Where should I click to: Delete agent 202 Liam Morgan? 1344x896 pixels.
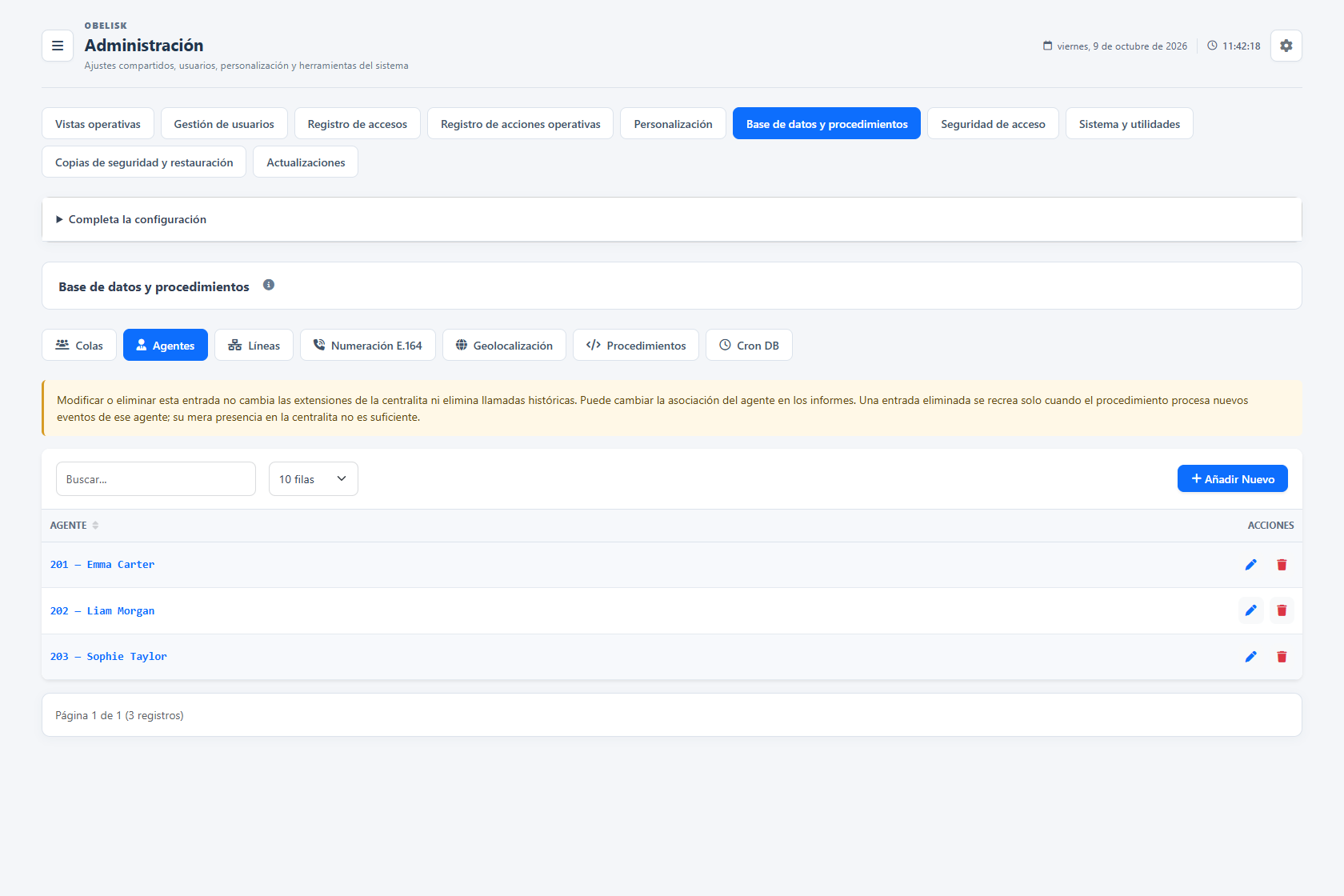click(1282, 610)
